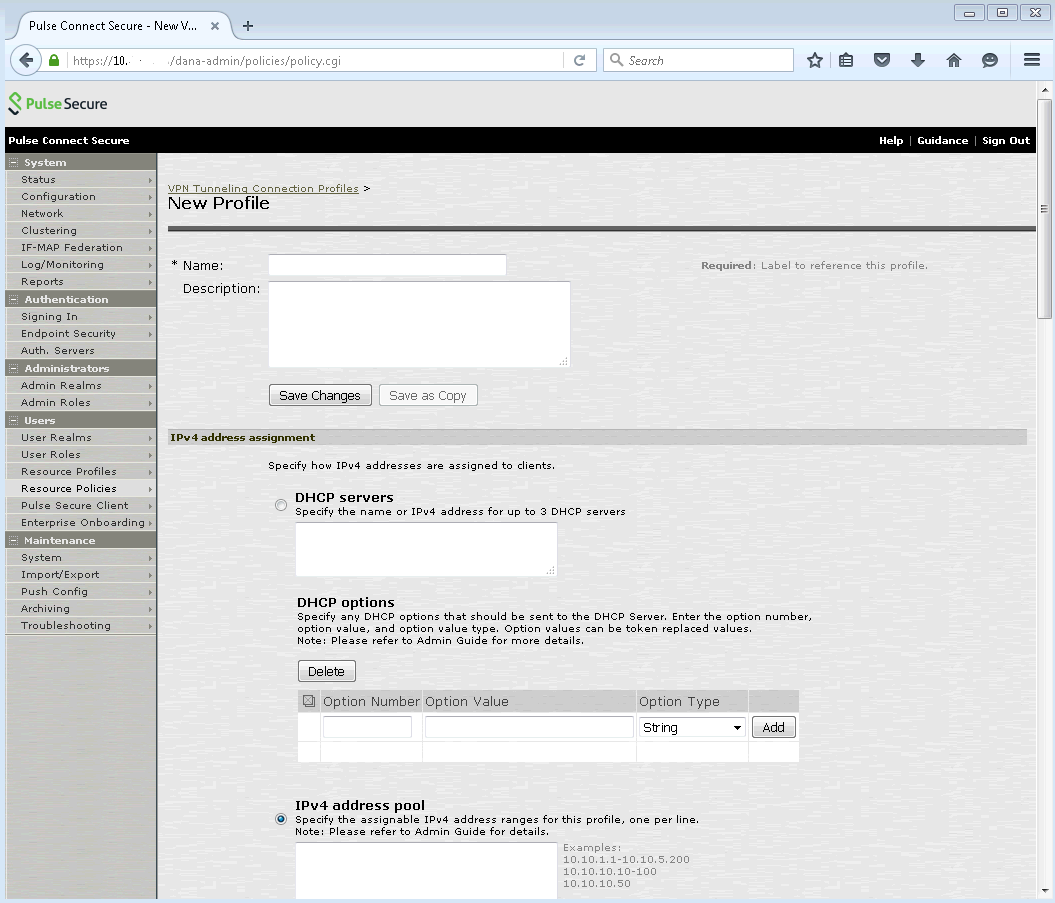This screenshot has width=1055, height=903.
Task: Open the Help link in header
Action: (891, 141)
